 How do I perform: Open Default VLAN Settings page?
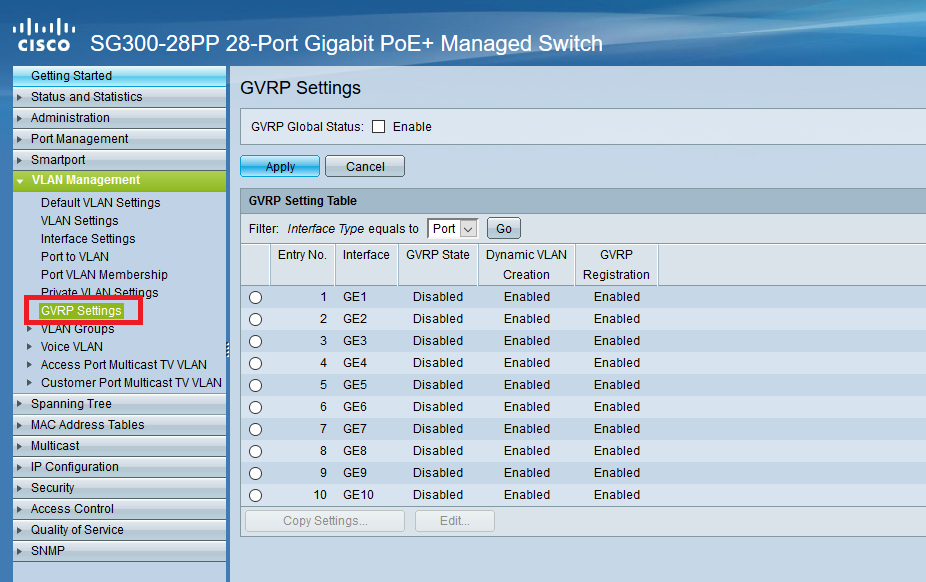point(100,202)
